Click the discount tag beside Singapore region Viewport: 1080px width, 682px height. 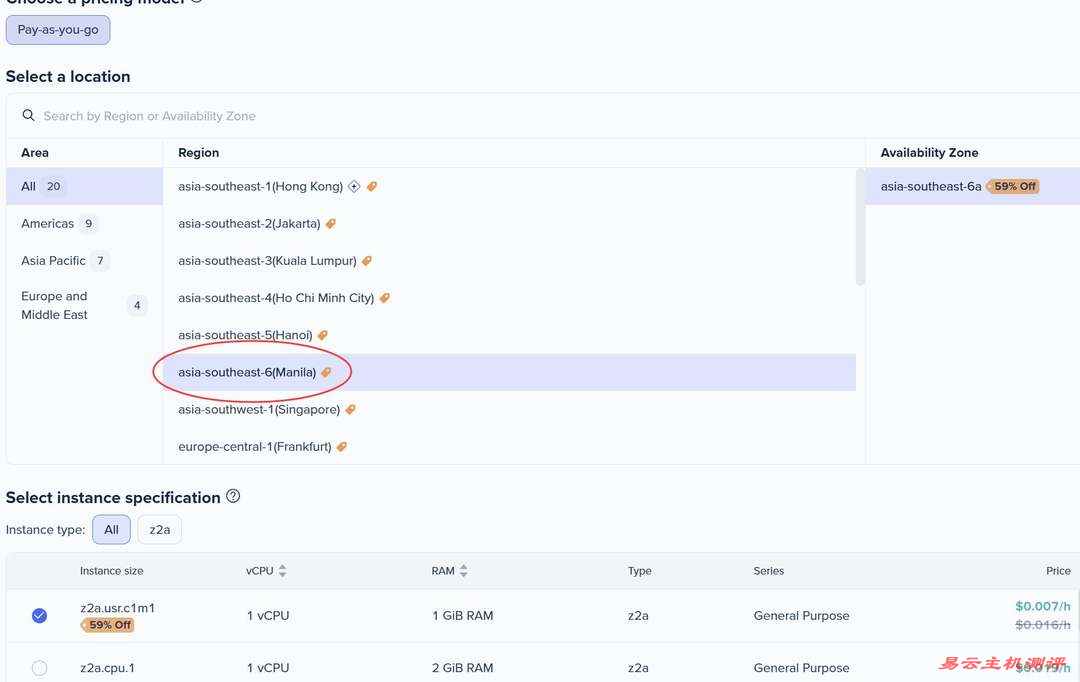click(350, 410)
